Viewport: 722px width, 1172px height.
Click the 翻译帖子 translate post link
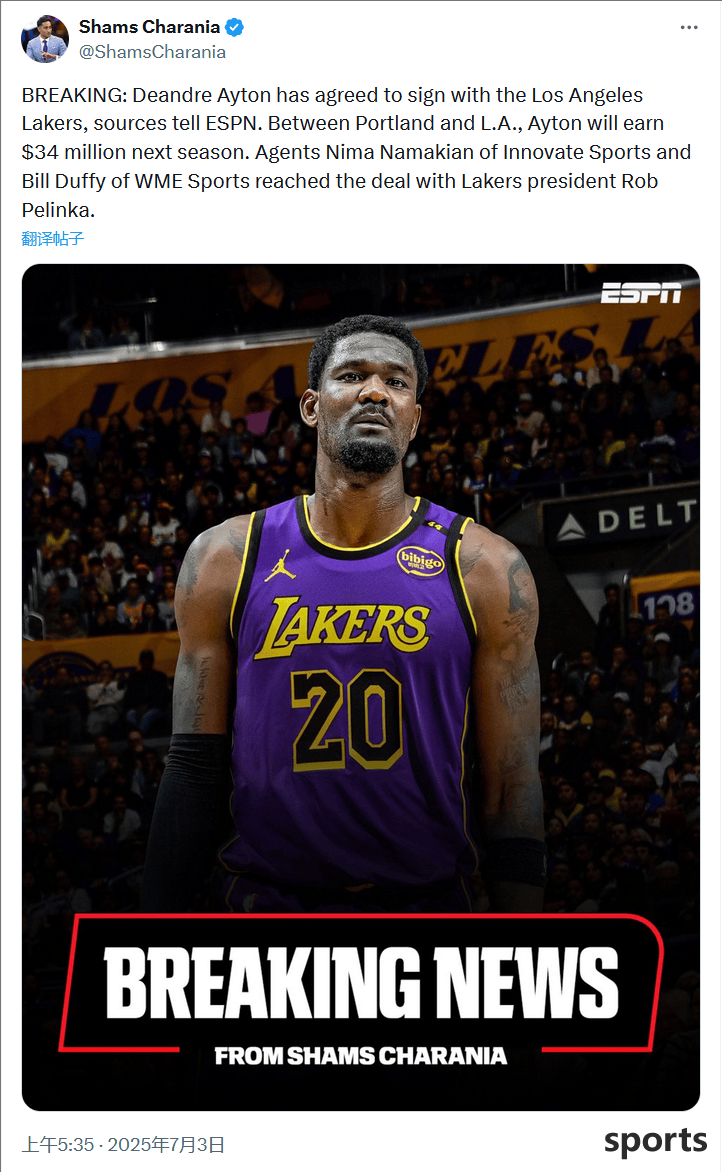point(52,238)
